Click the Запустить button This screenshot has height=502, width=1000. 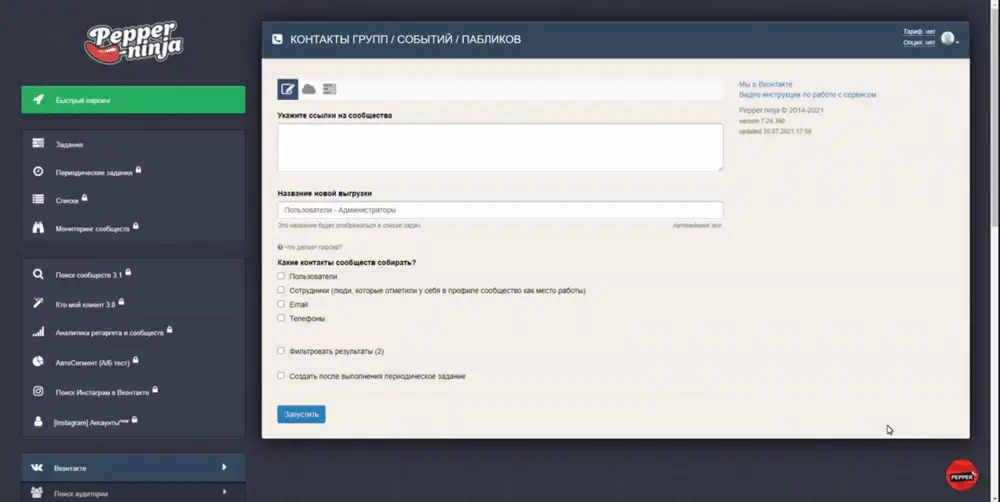click(301, 414)
